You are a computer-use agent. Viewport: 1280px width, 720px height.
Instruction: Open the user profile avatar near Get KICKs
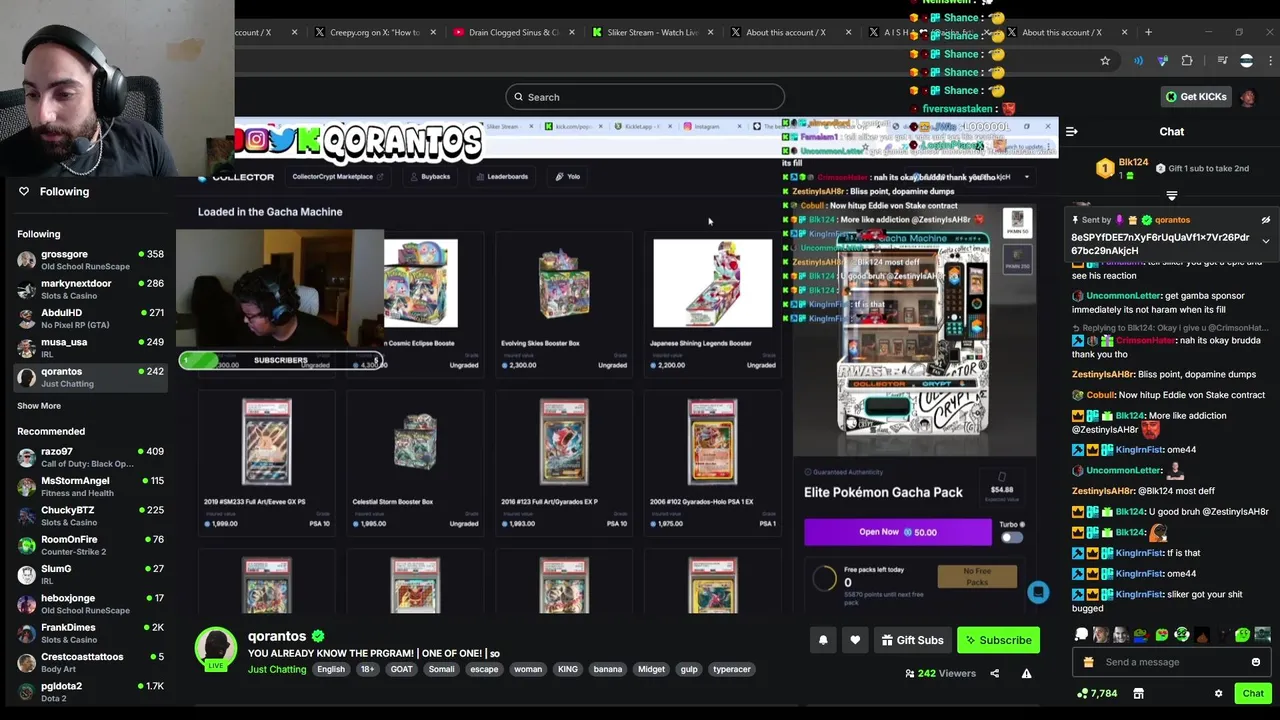[x=1247, y=97]
